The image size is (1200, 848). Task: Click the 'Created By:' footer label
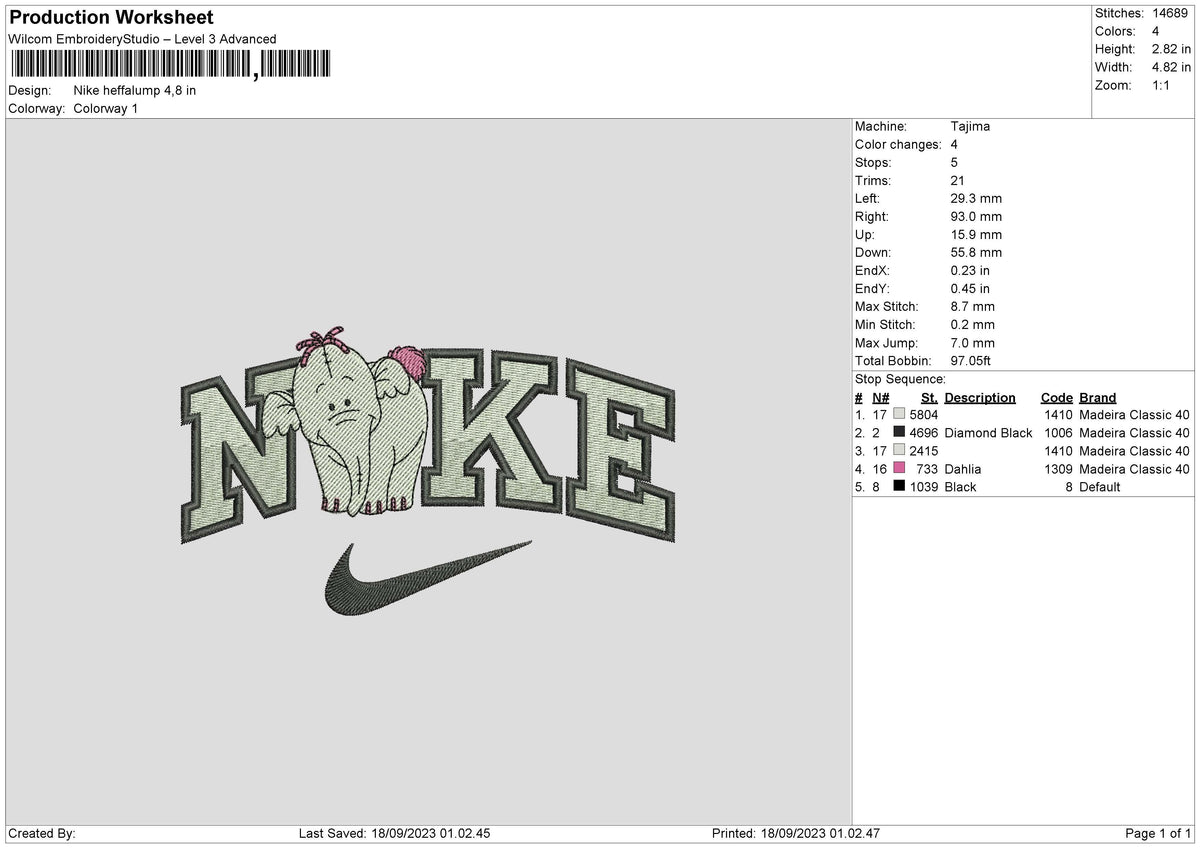42,834
